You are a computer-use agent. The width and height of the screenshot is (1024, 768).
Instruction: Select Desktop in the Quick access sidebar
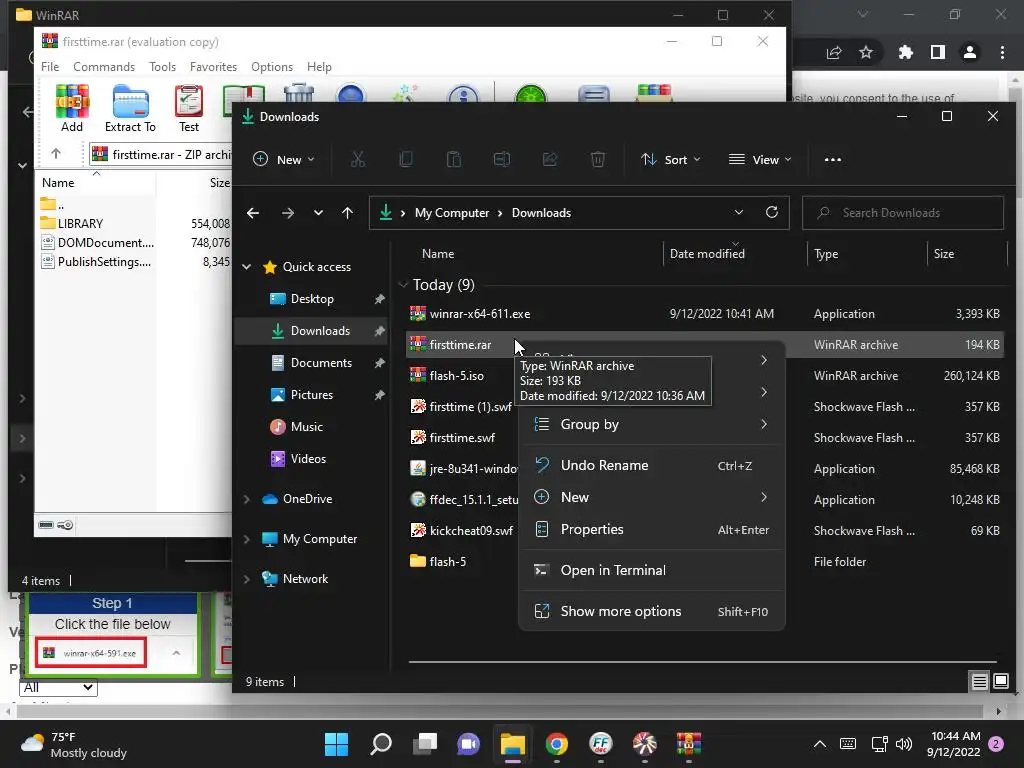[312, 299]
